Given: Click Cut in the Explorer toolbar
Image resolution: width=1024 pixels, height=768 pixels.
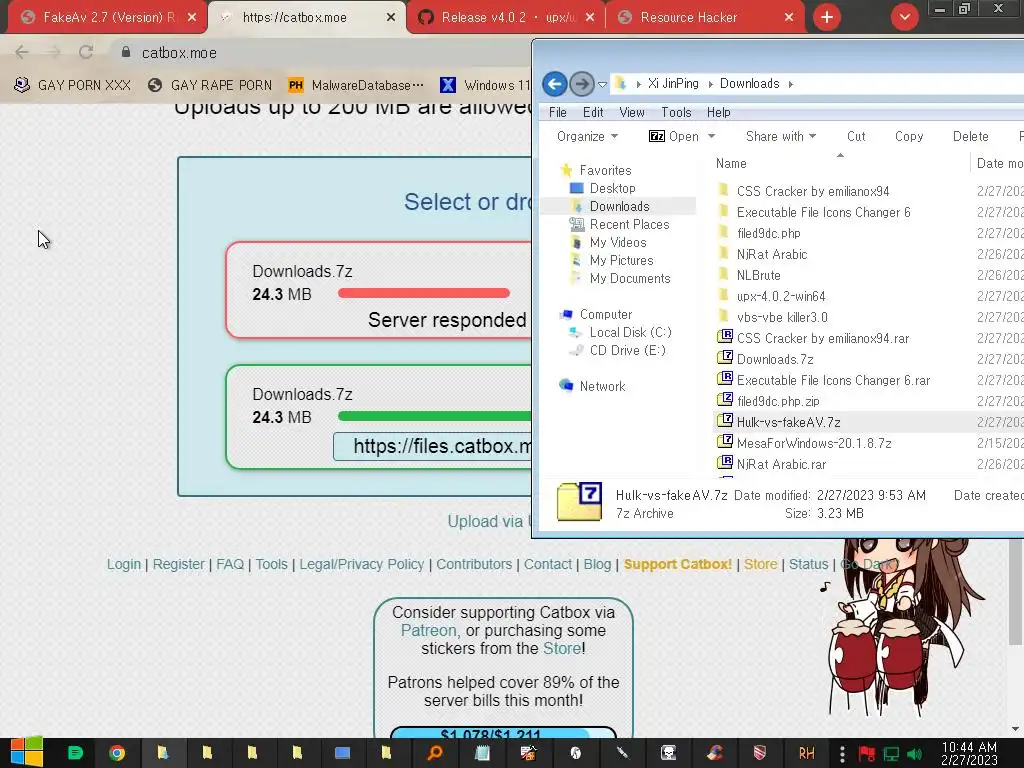Looking at the screenshot, I should pos(856,136).
